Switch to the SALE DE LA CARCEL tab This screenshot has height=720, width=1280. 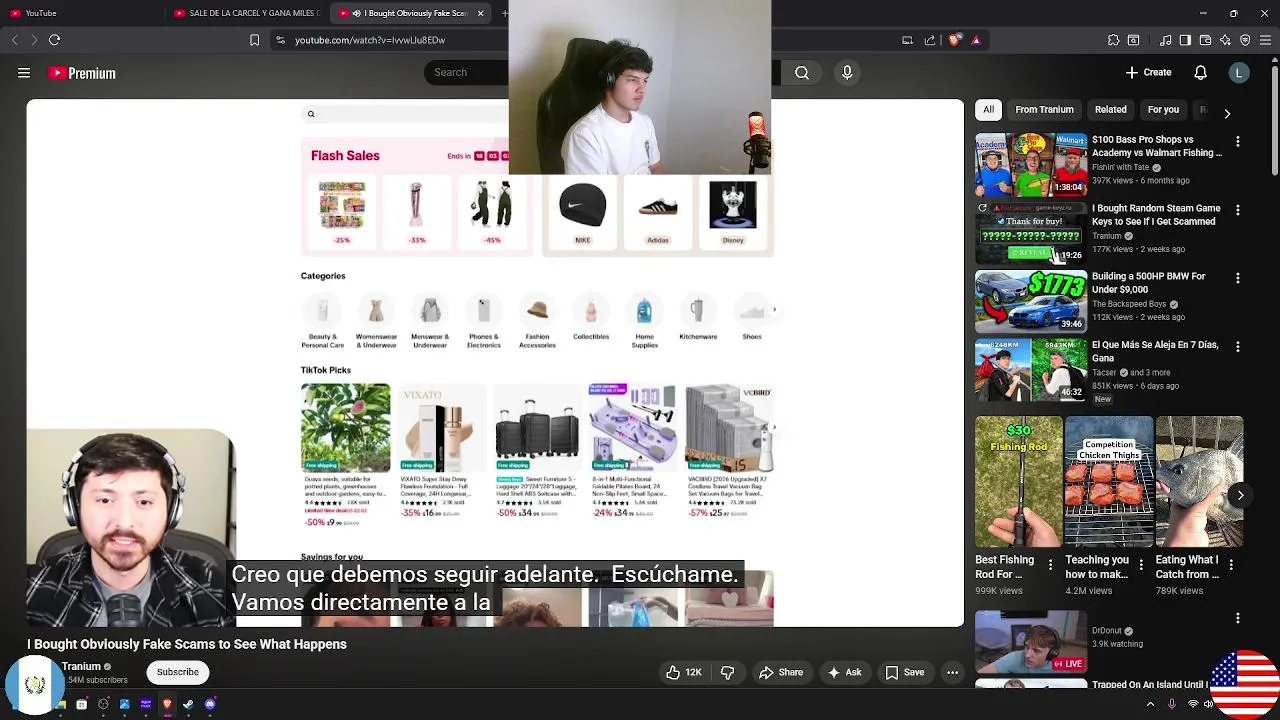pos(247,13)
